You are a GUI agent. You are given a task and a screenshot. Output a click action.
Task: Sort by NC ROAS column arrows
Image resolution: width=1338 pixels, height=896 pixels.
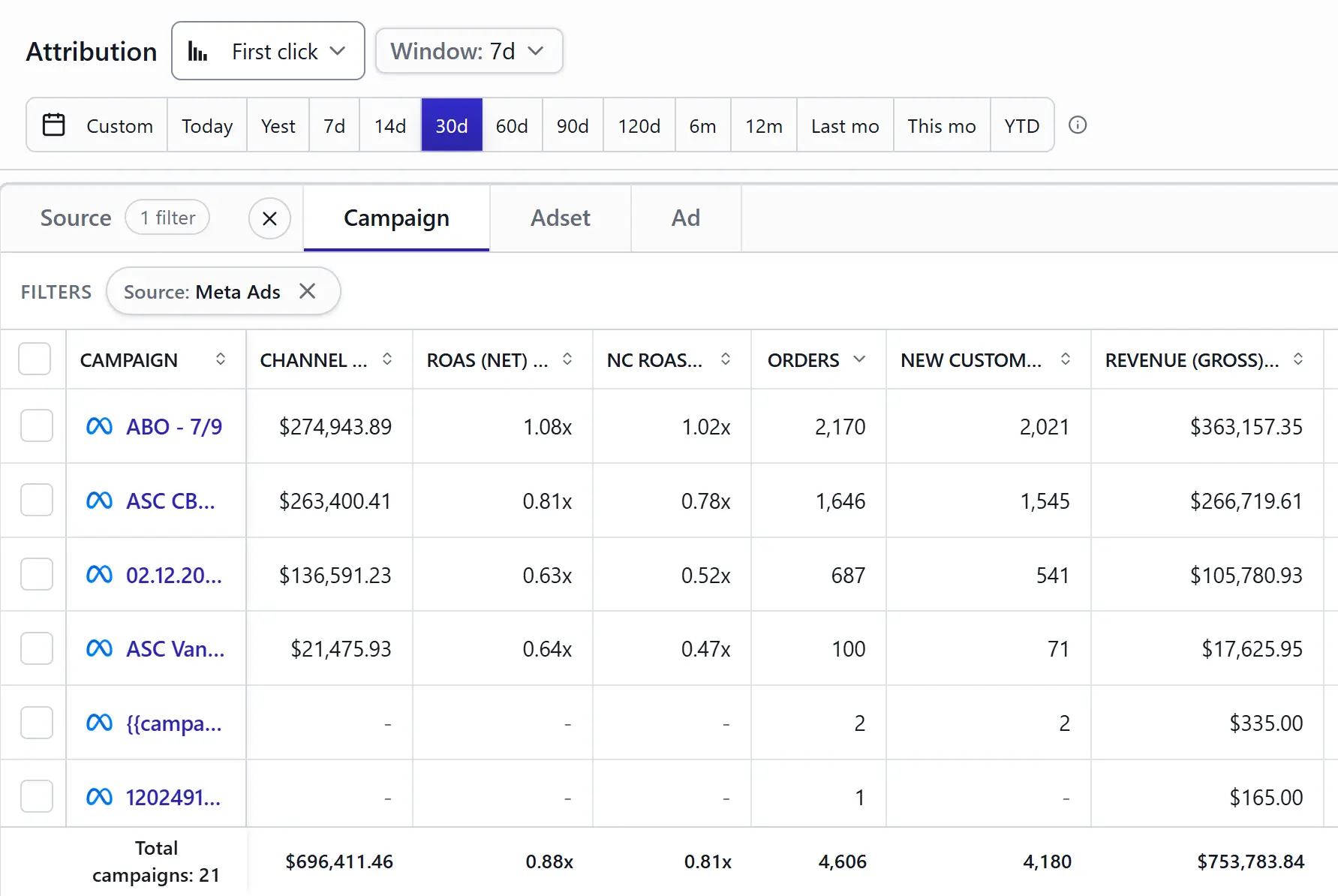[x=726, y=359]
